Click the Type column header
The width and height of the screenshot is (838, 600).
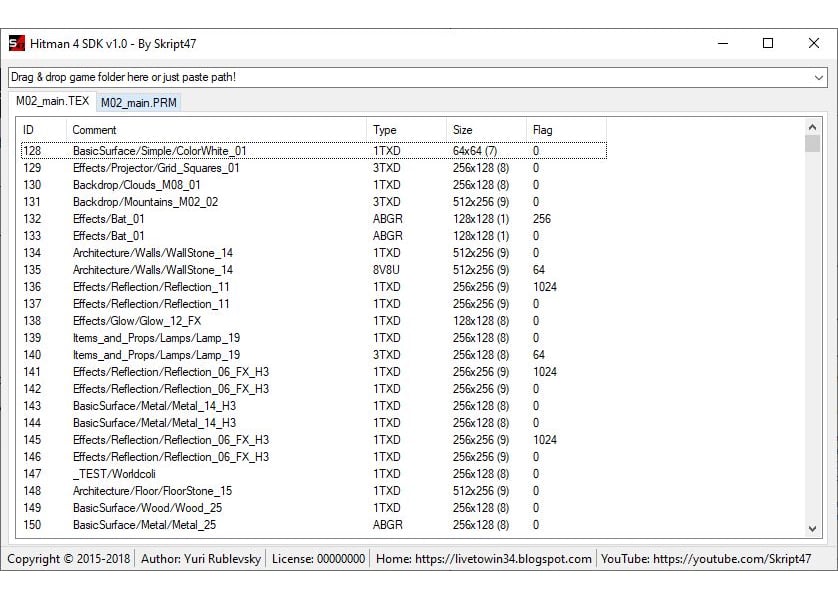click(406, 130)
